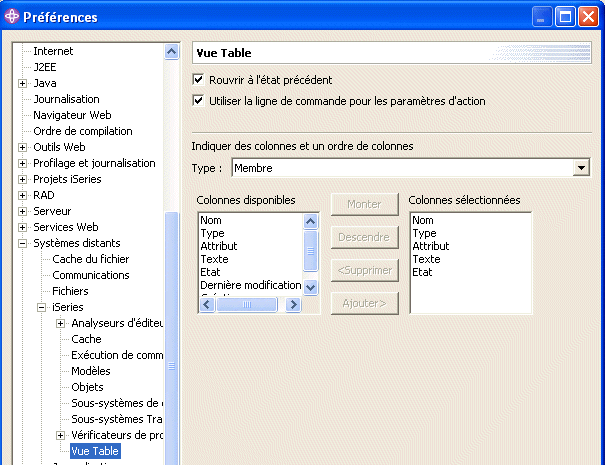Open iSeries Cache preferences page
605x465 pixels.
[86, 339]
